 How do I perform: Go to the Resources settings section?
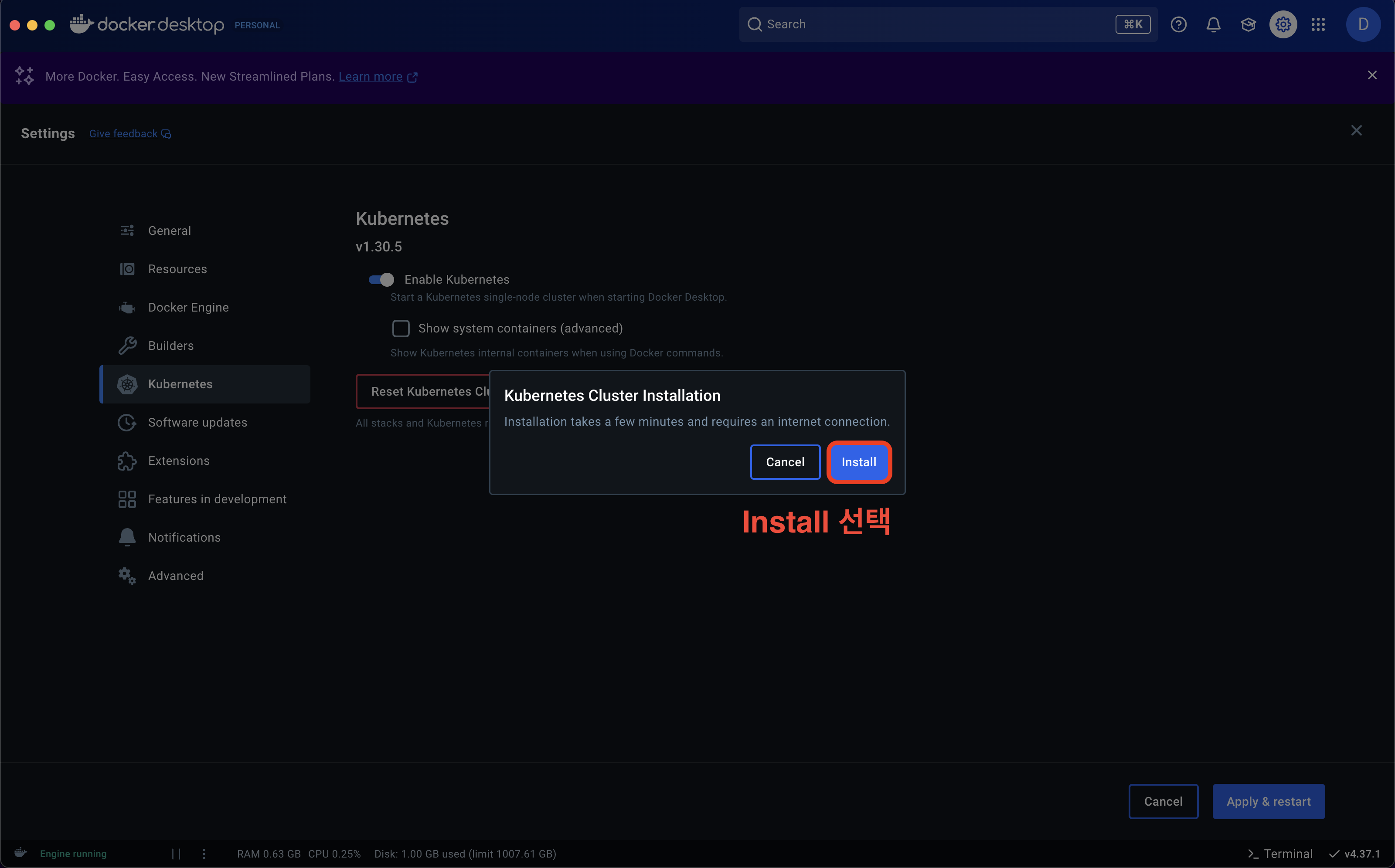(177, 269)
